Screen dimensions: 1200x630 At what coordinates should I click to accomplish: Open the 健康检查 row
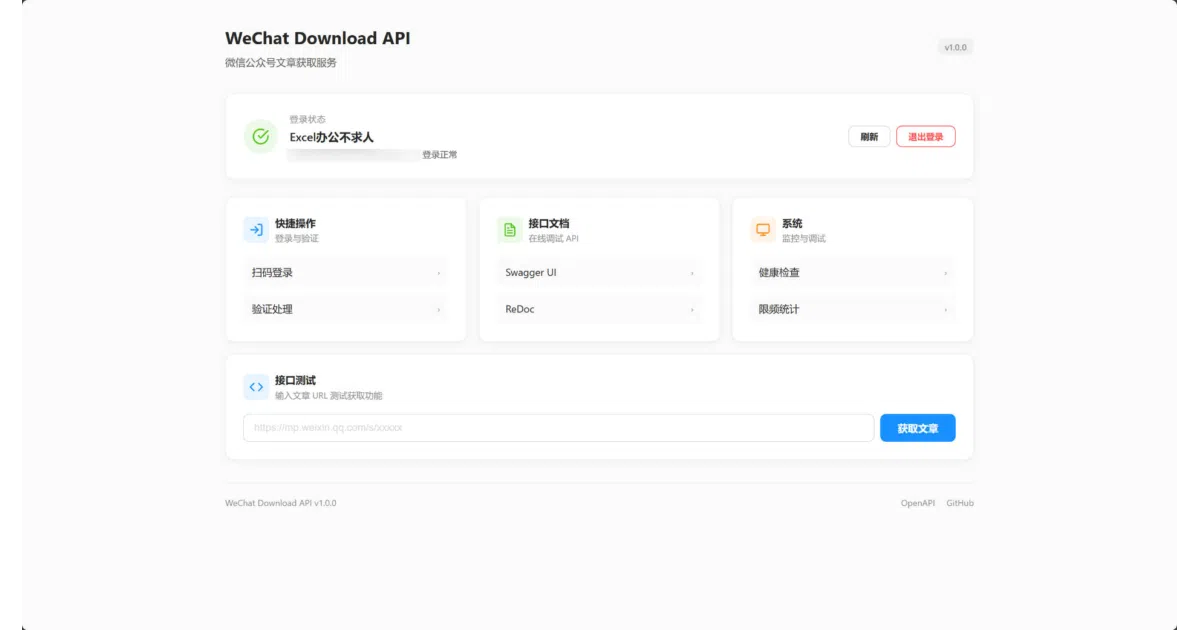853,272
